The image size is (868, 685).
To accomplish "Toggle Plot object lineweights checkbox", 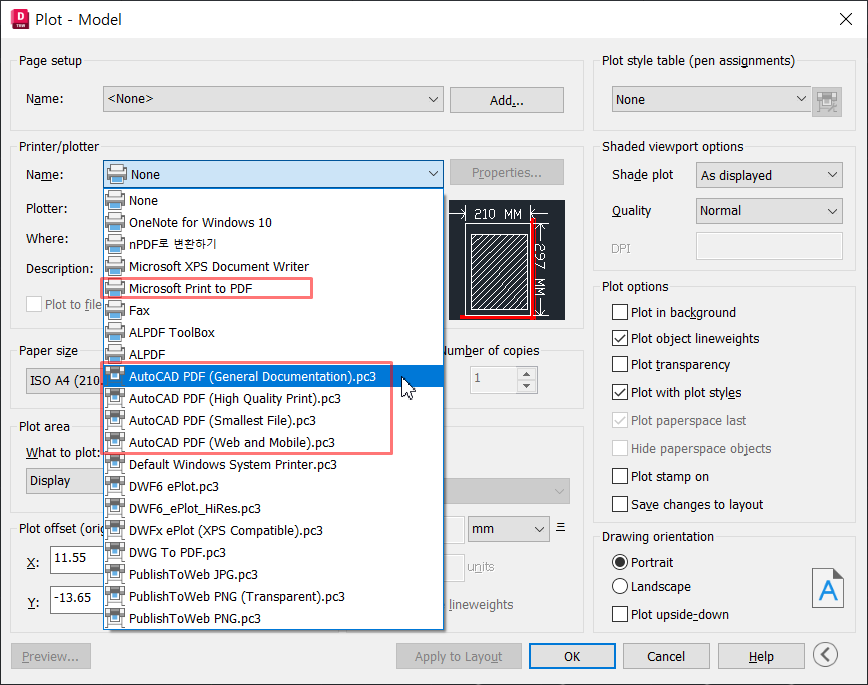I will point(619,338).
